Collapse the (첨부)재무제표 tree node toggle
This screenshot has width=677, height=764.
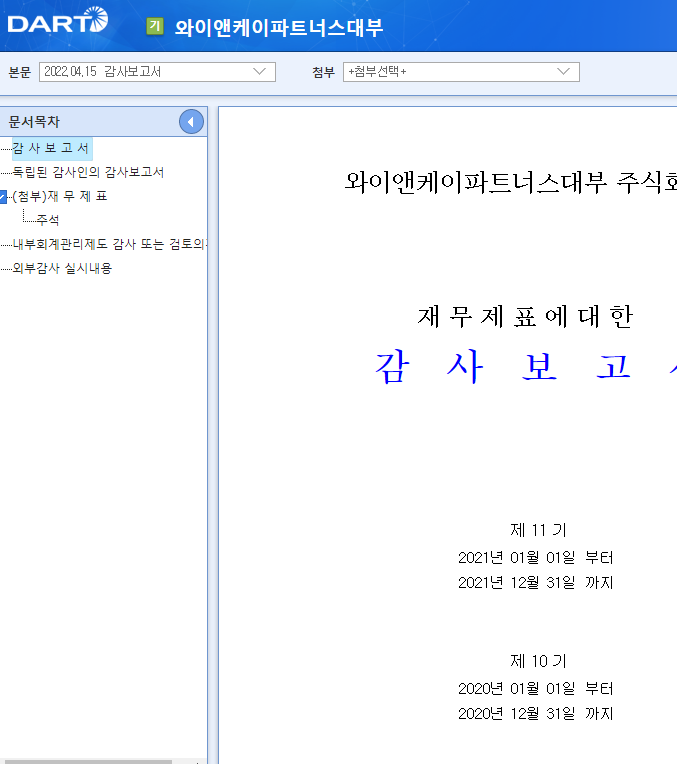(x=3, y=196)
